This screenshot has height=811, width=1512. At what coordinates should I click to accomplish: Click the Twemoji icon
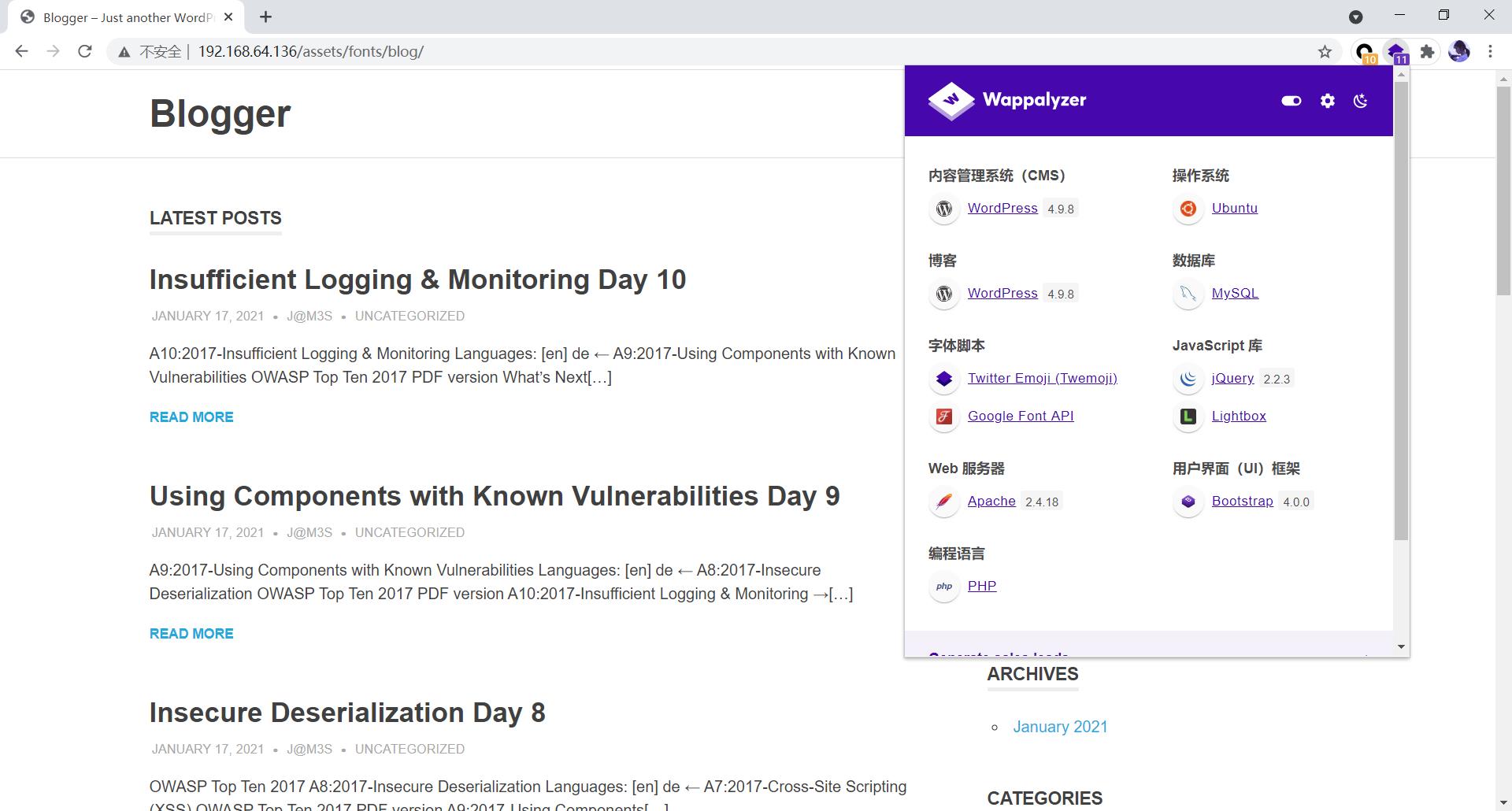(x=944, y=379)
